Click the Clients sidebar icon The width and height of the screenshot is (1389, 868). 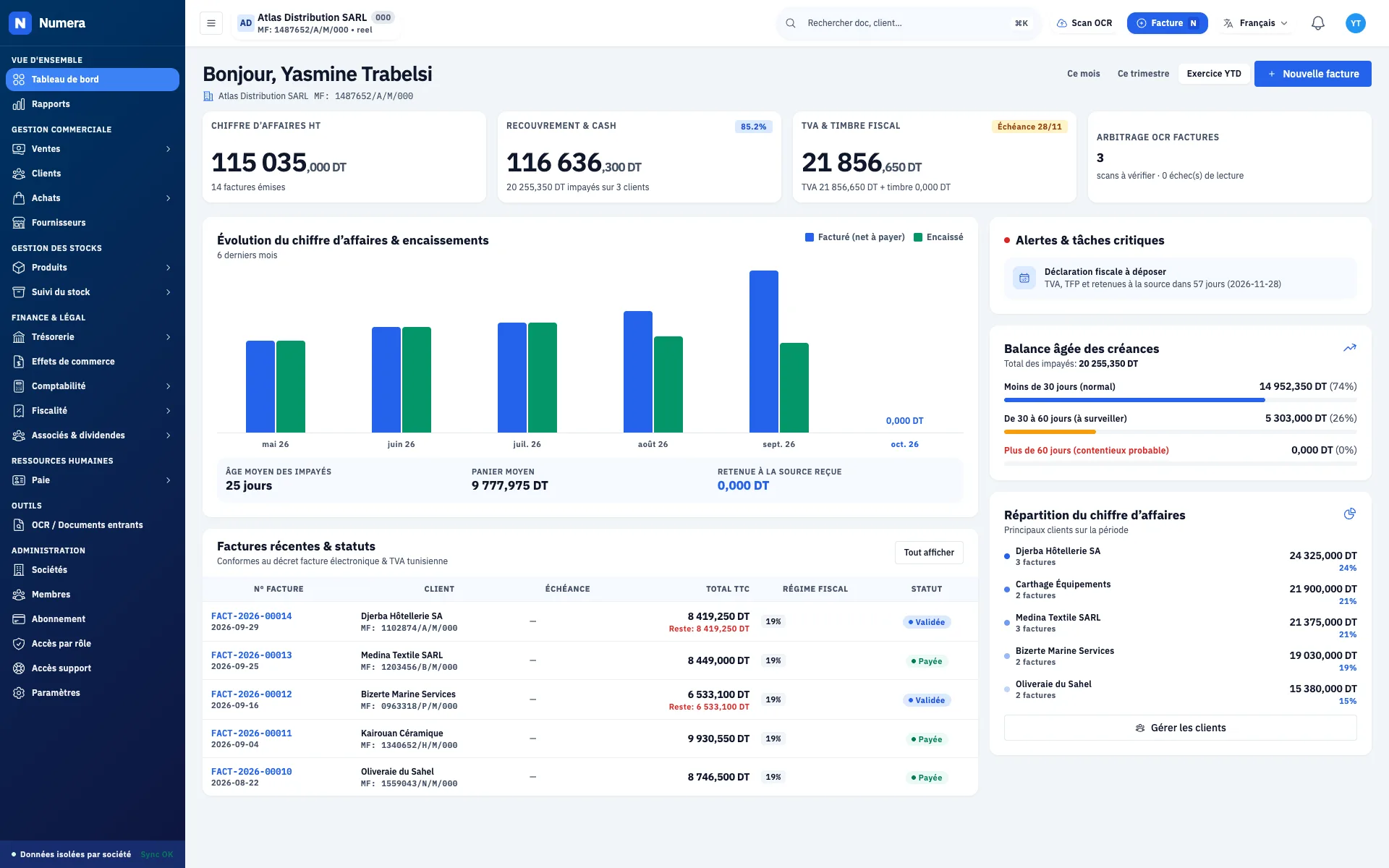(x=19, y=174)
